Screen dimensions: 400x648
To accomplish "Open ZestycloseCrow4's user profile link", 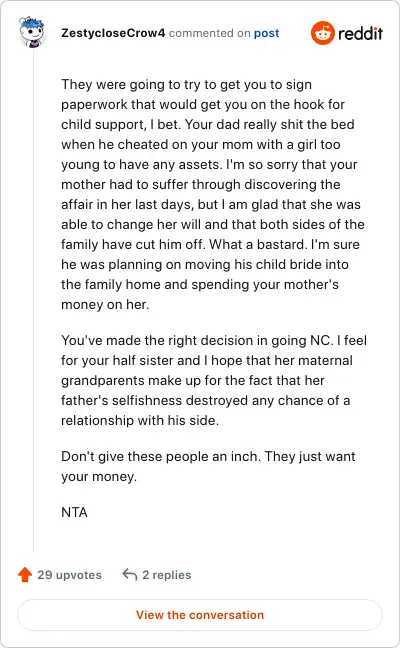I will (113, 33).
